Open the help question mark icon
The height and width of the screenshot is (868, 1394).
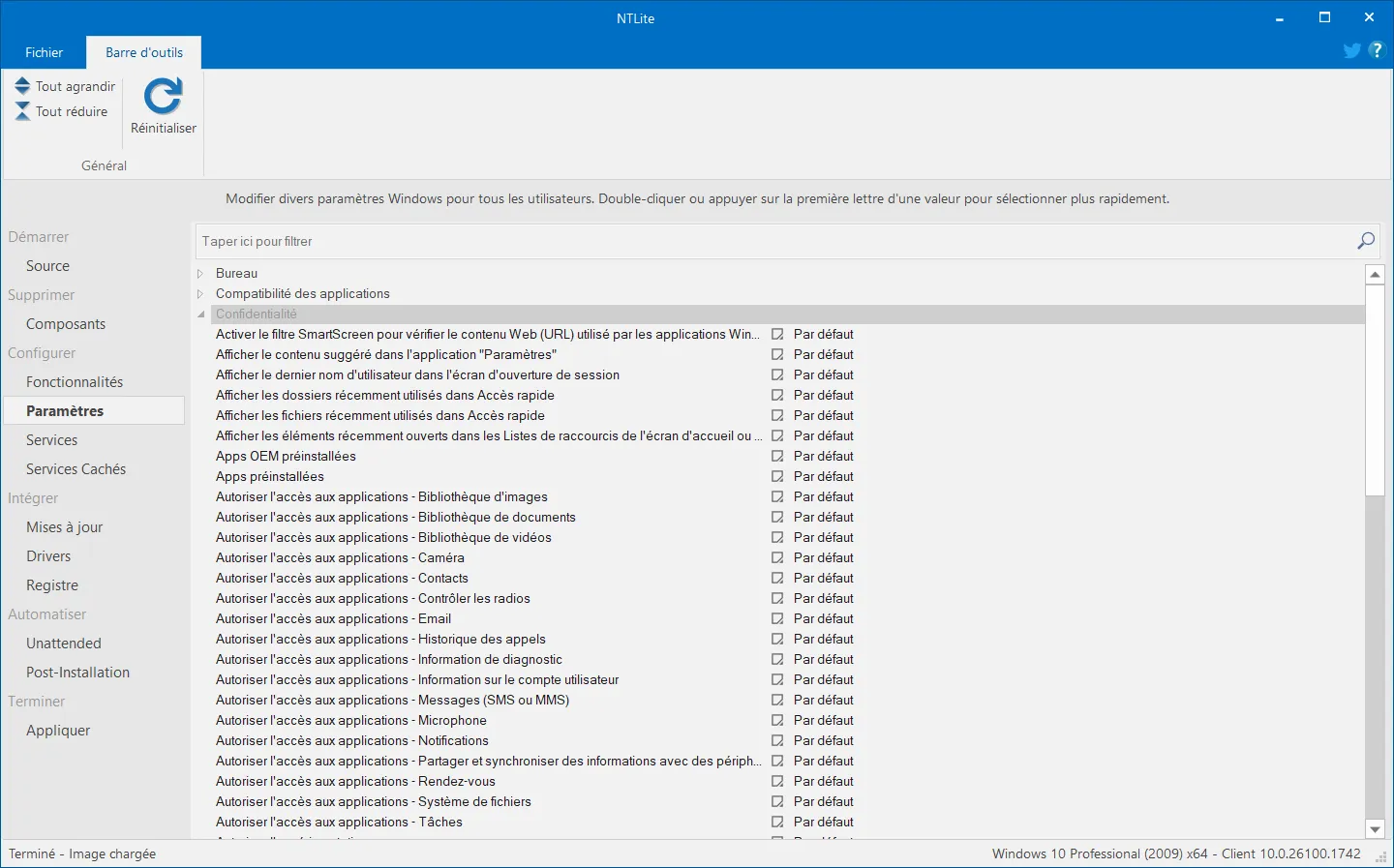[1377, 50]
